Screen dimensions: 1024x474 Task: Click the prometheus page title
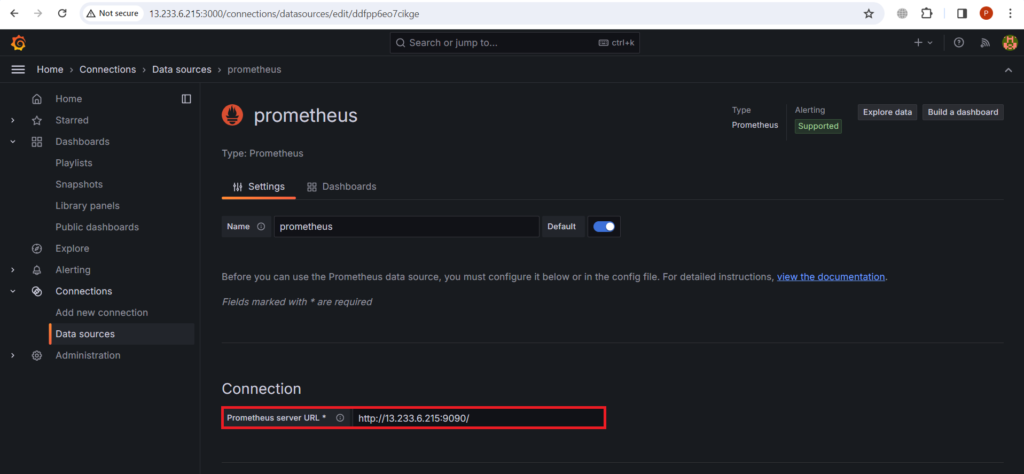pyautogui.click(x=306, y=116)
